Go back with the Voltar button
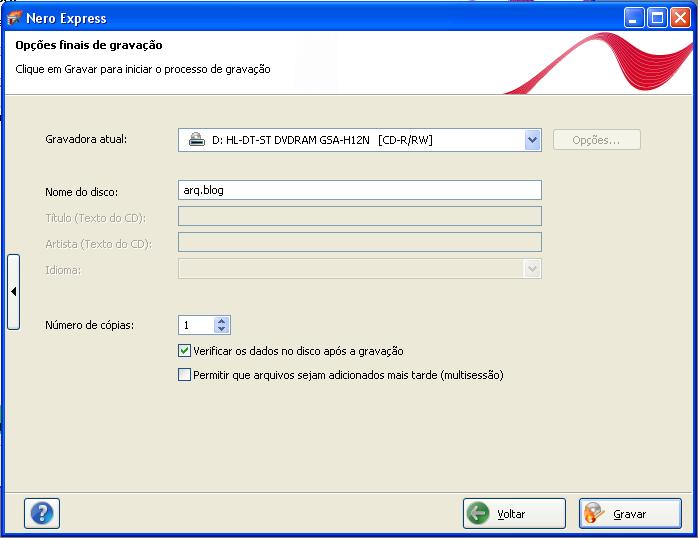The height and width of the screenshot is (538, 698). click(x=514, y=514)
